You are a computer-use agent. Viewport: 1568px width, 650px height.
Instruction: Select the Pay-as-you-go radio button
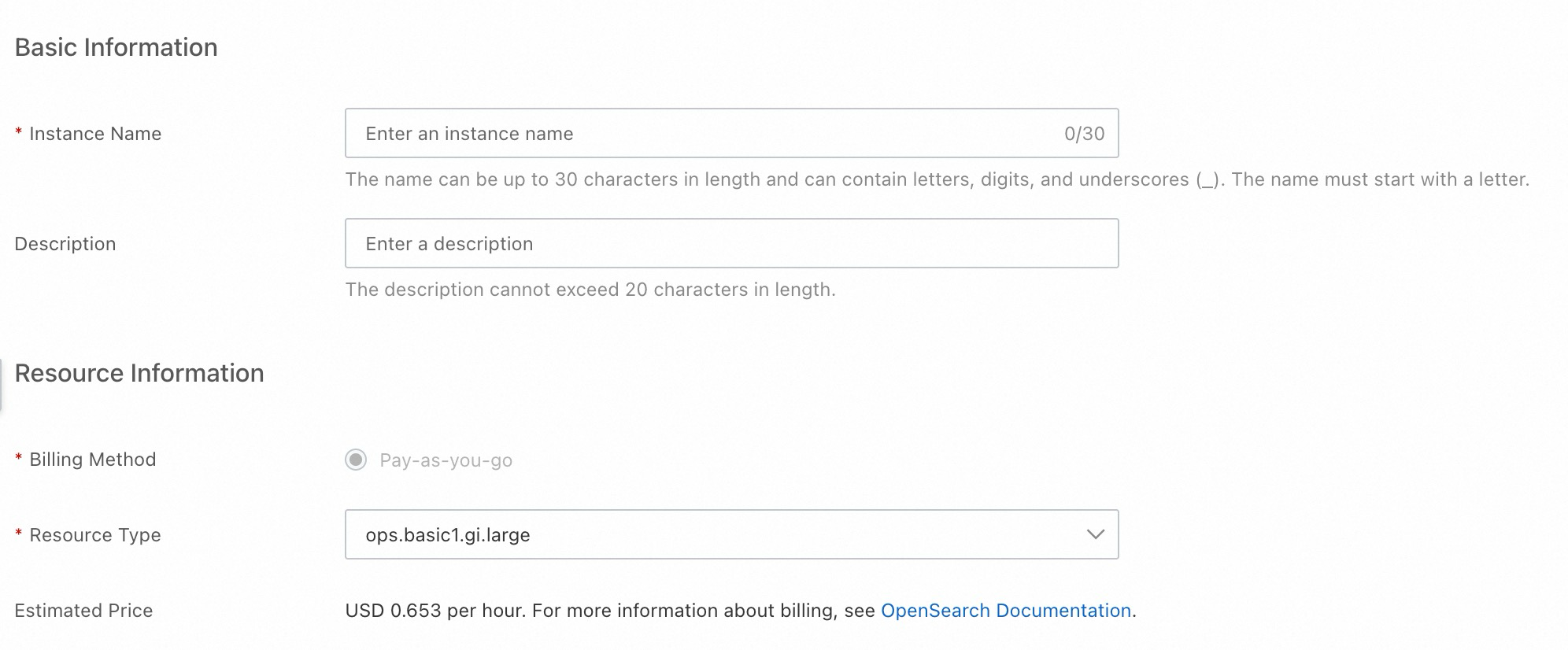tap(356, 460)
